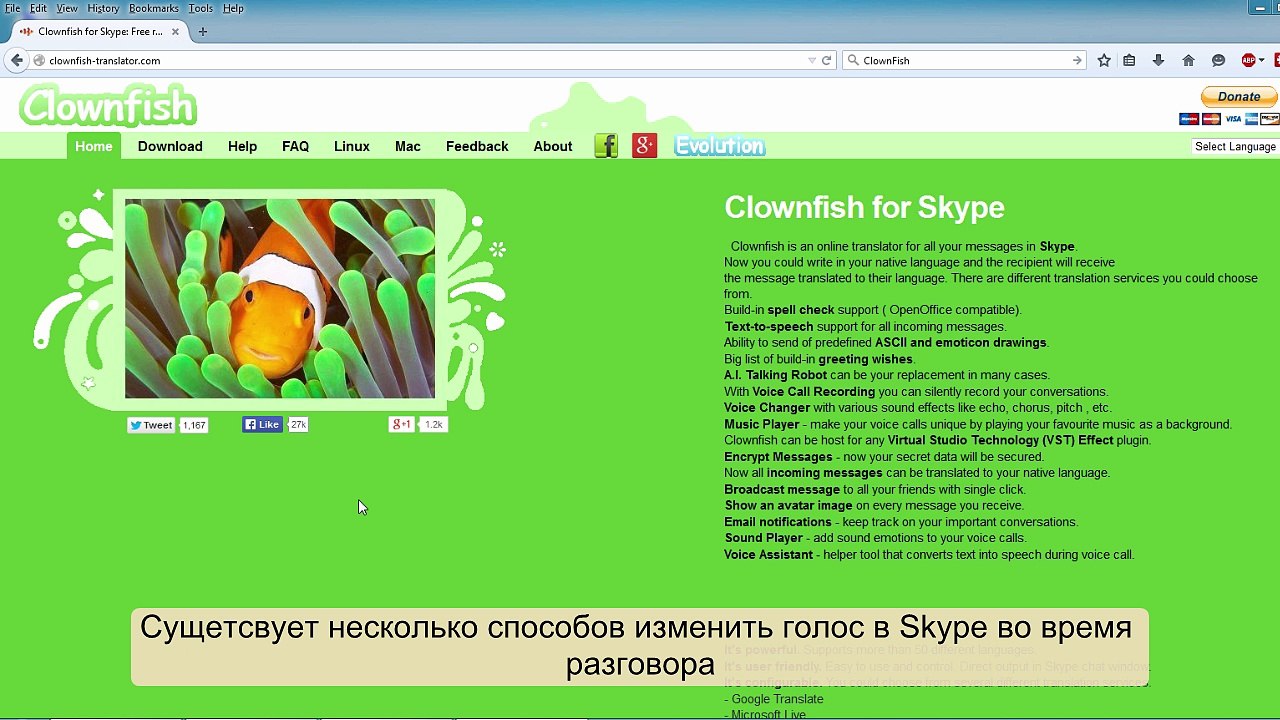Open the File menu
Viewport: 1280px width, 720px height.
12,8
